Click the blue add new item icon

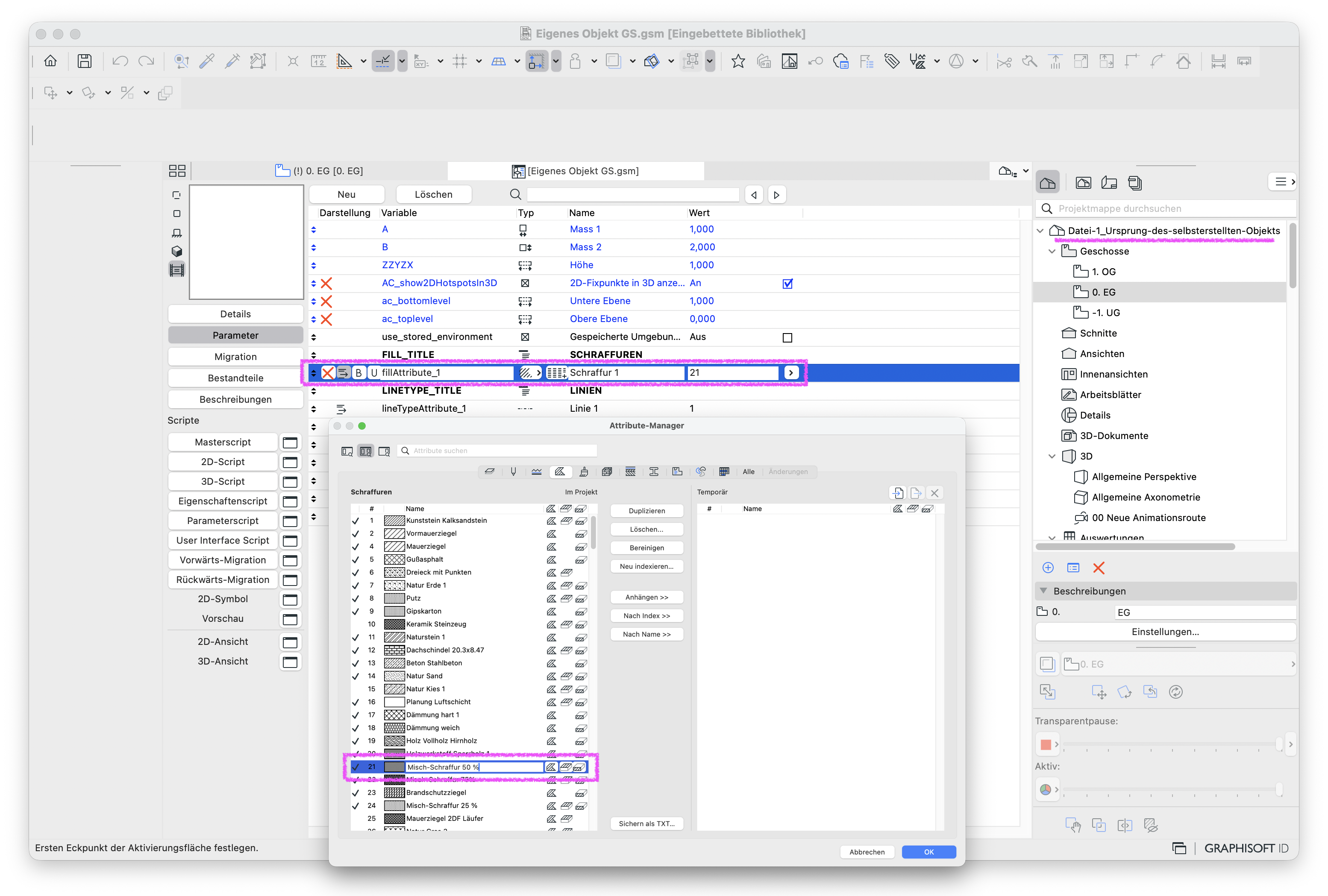(x=1048, y=568)
